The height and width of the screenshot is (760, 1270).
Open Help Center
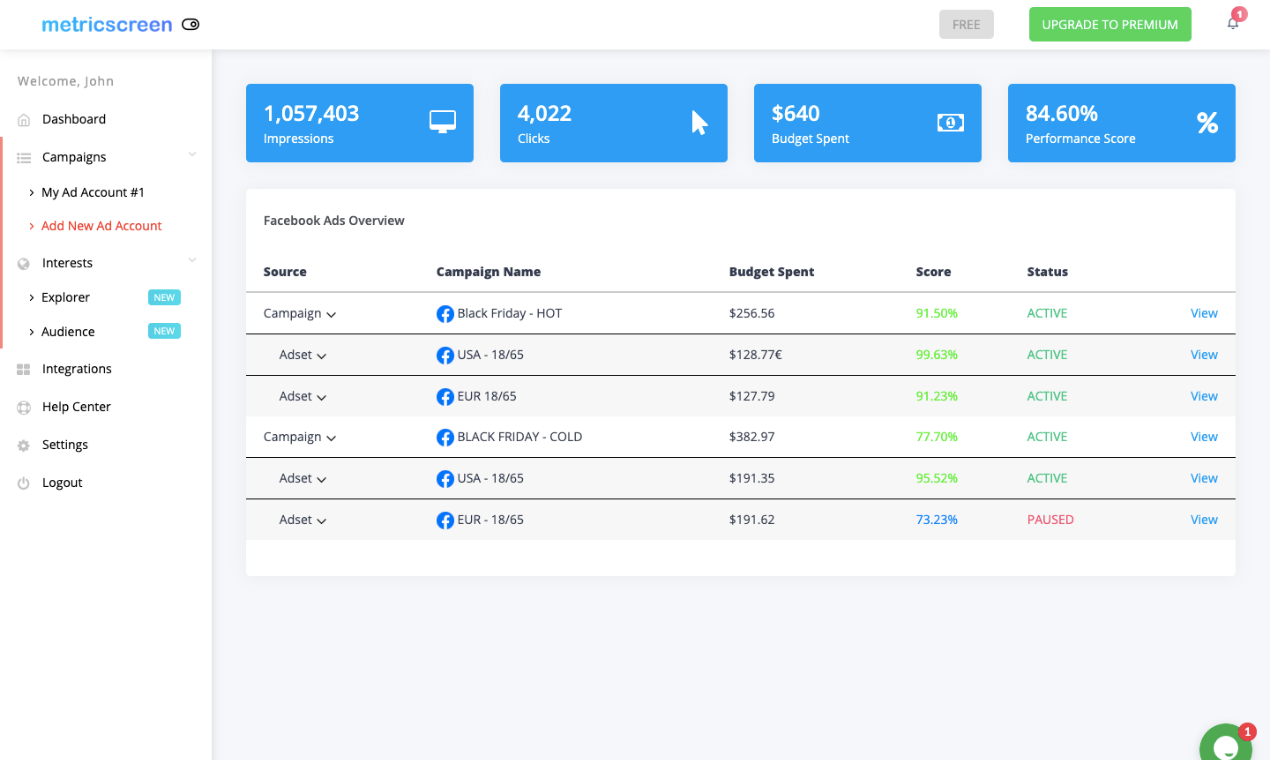click(76, 407)
